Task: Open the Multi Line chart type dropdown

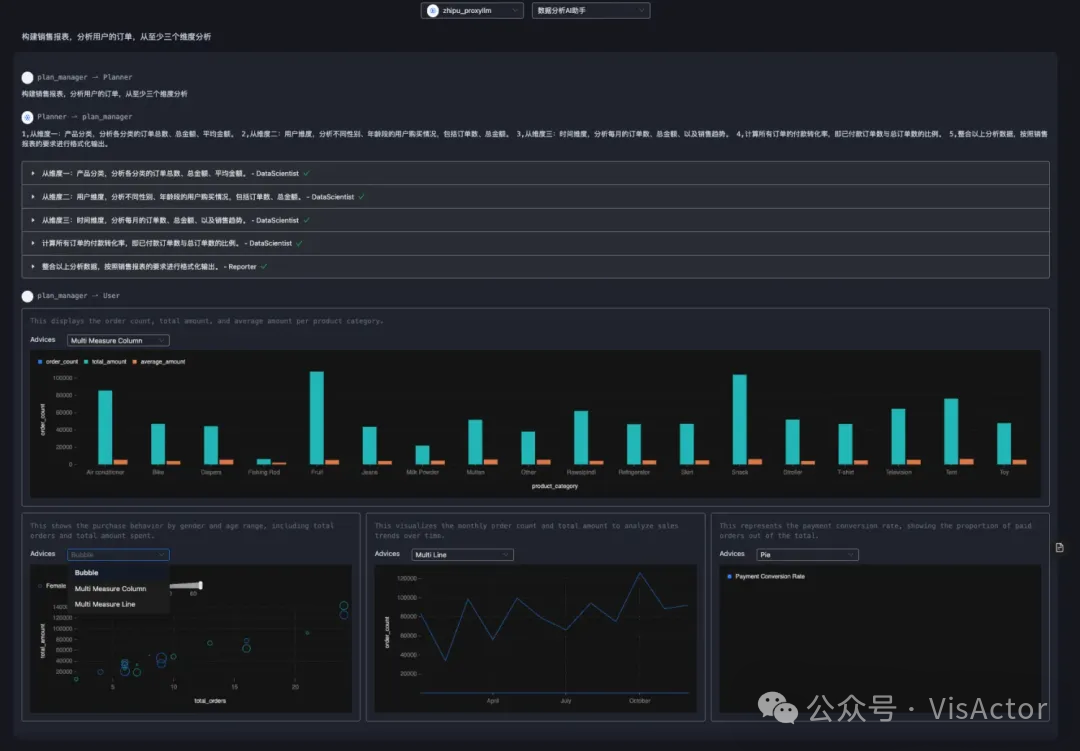Action: pos(463,554)
